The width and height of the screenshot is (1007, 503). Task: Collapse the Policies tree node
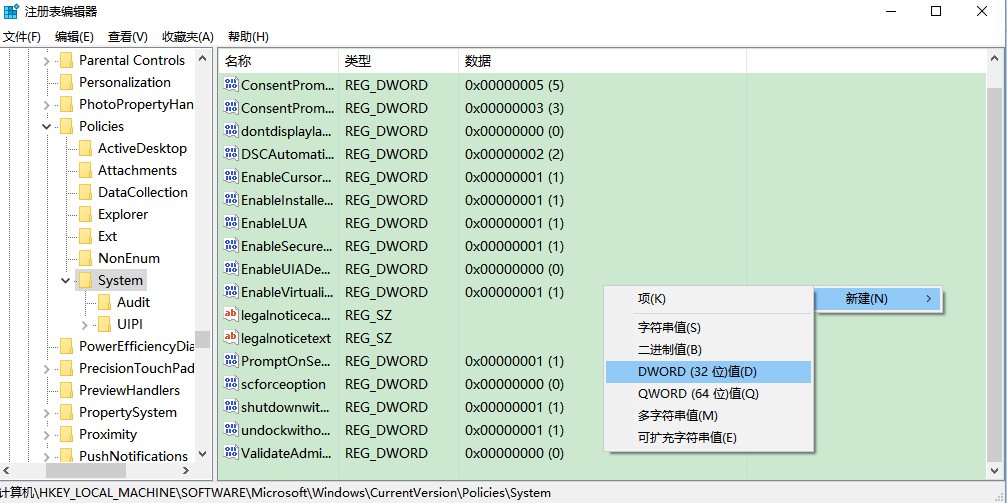(x=47, y=127)
